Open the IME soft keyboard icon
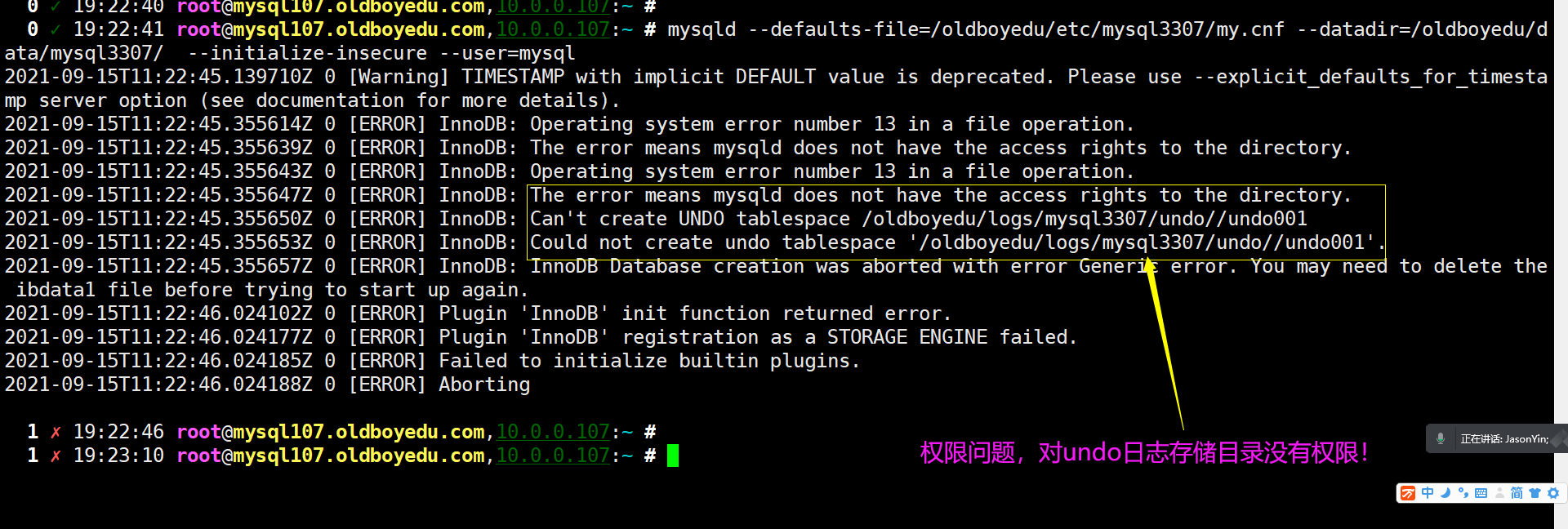This screenshot has height=529, width=1568. pyautogui.click(x=1481, y=493)
